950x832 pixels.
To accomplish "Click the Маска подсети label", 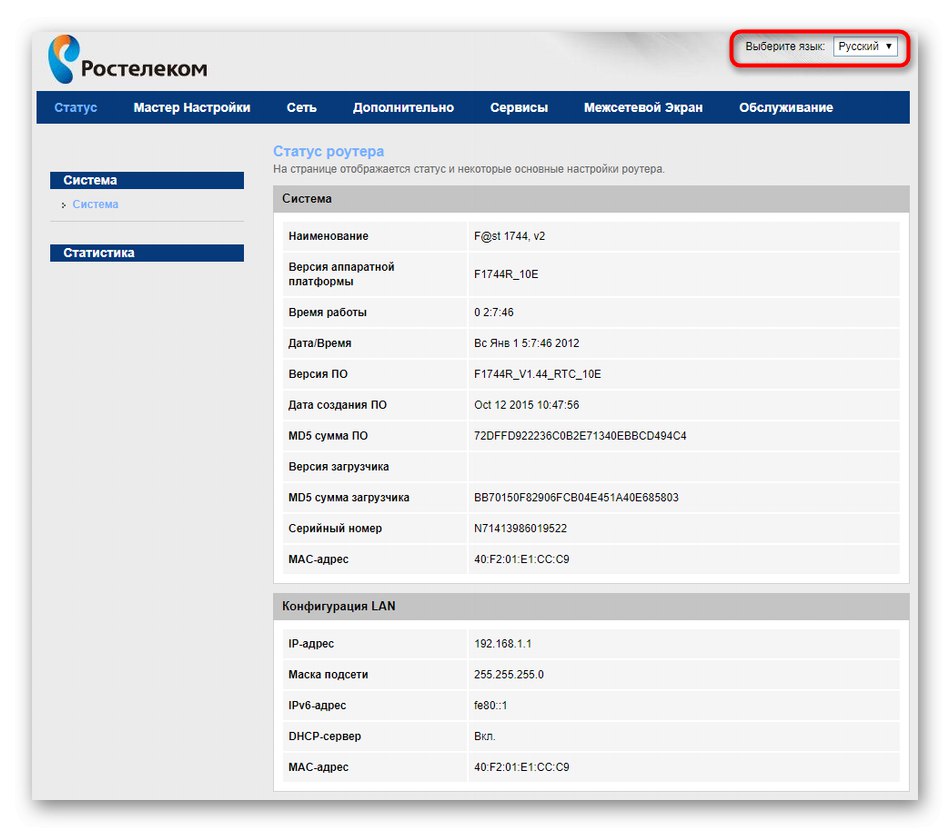I will tap(328, 675).
